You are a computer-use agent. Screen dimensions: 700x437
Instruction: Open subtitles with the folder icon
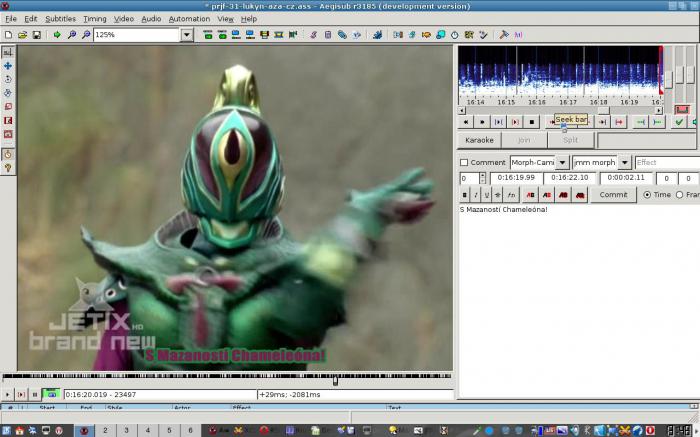(22, 34)
